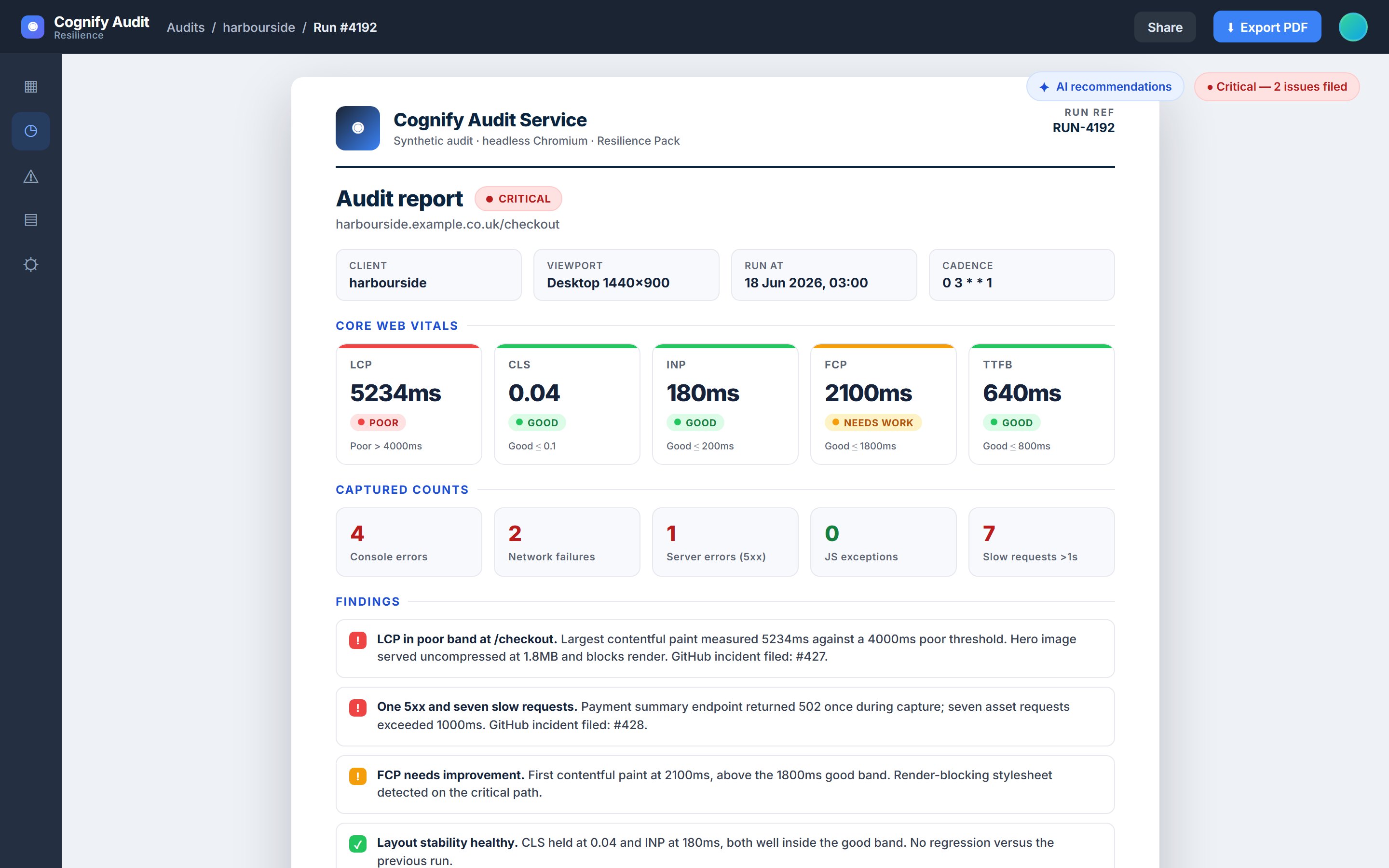This screenshot has width=1389, height=868.
Task: Click the Critical — 2 issues filed badge
Action: (1277, 87)
